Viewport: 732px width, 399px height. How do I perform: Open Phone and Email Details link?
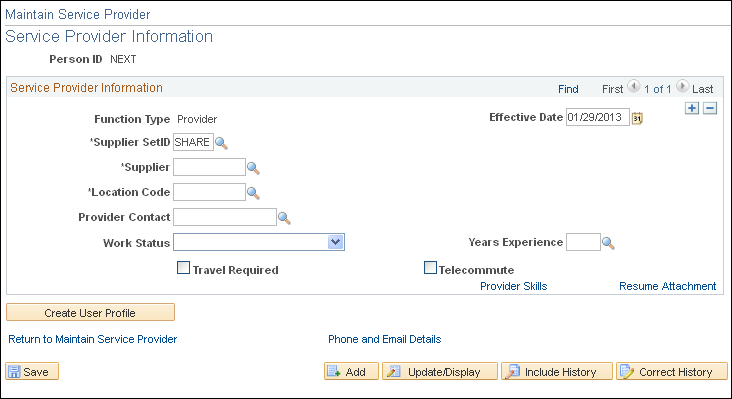[x=385, y=339]
